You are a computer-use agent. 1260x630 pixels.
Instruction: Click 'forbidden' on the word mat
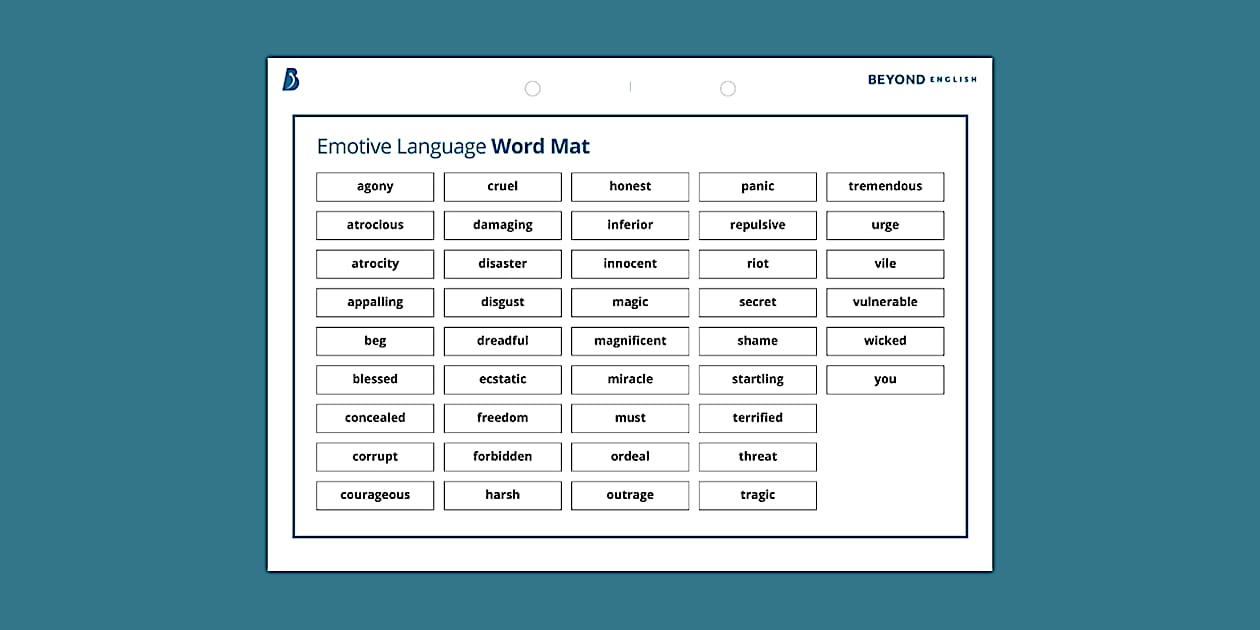point(502,456)
